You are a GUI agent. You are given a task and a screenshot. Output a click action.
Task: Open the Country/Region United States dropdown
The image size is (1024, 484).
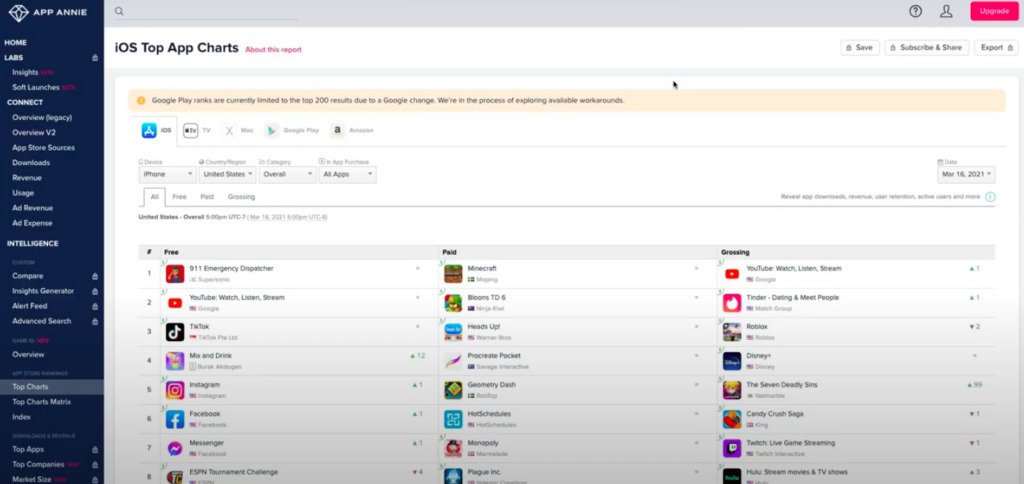(228, 174)
